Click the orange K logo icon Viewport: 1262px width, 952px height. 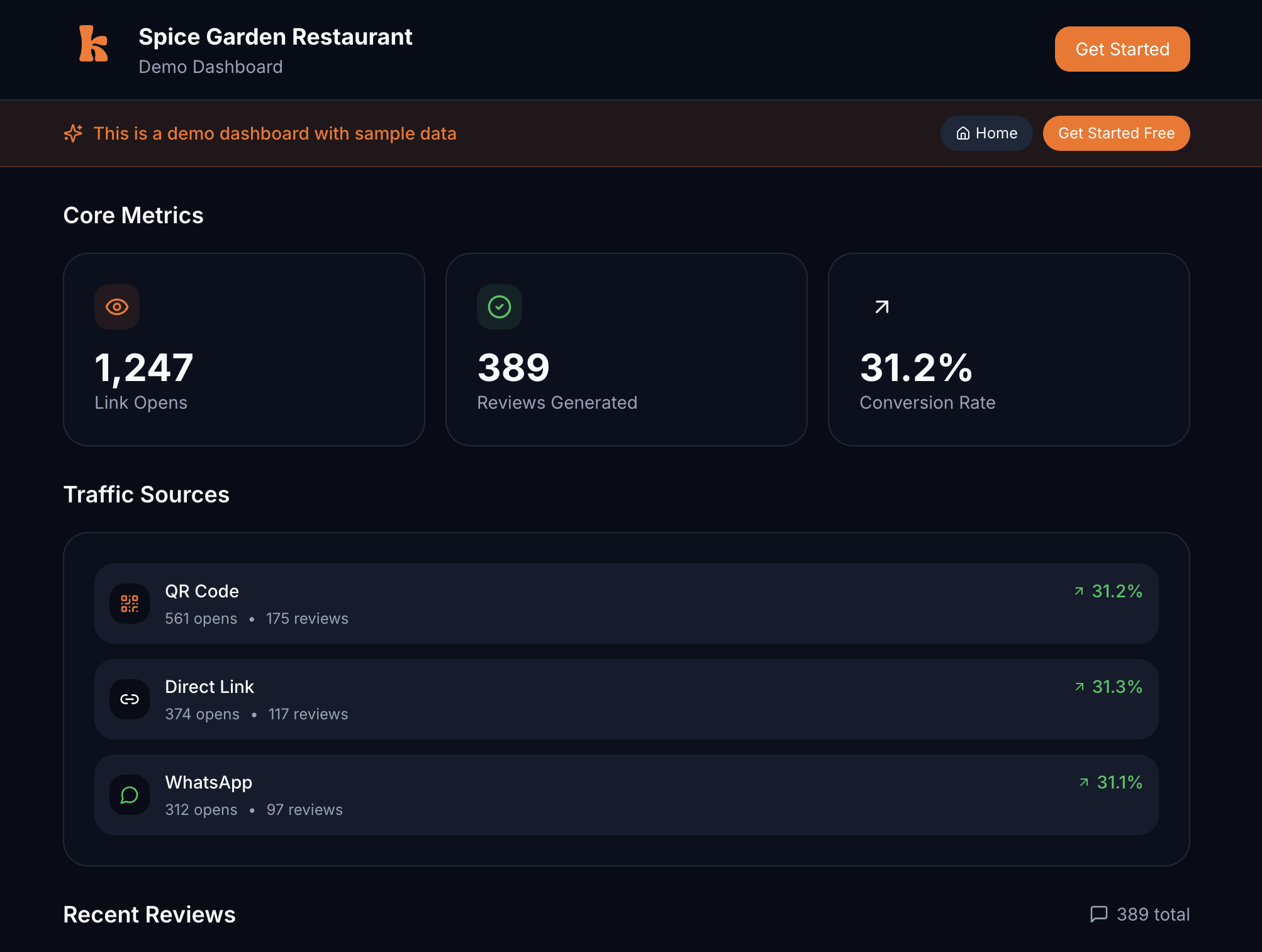tap(93, 44)
